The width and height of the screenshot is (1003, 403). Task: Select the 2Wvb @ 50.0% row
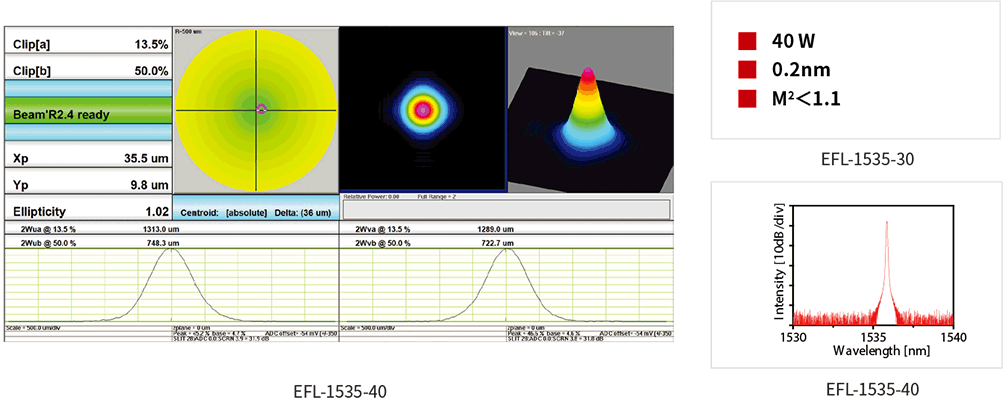[506, 241]
